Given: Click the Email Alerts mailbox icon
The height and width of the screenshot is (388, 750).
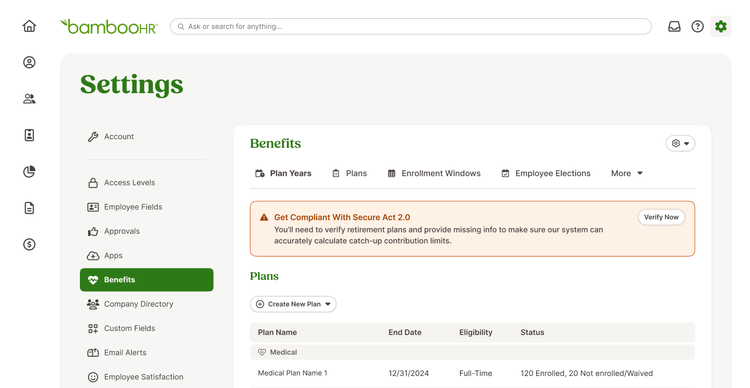Looking at the screenshot, I should 93,353.
